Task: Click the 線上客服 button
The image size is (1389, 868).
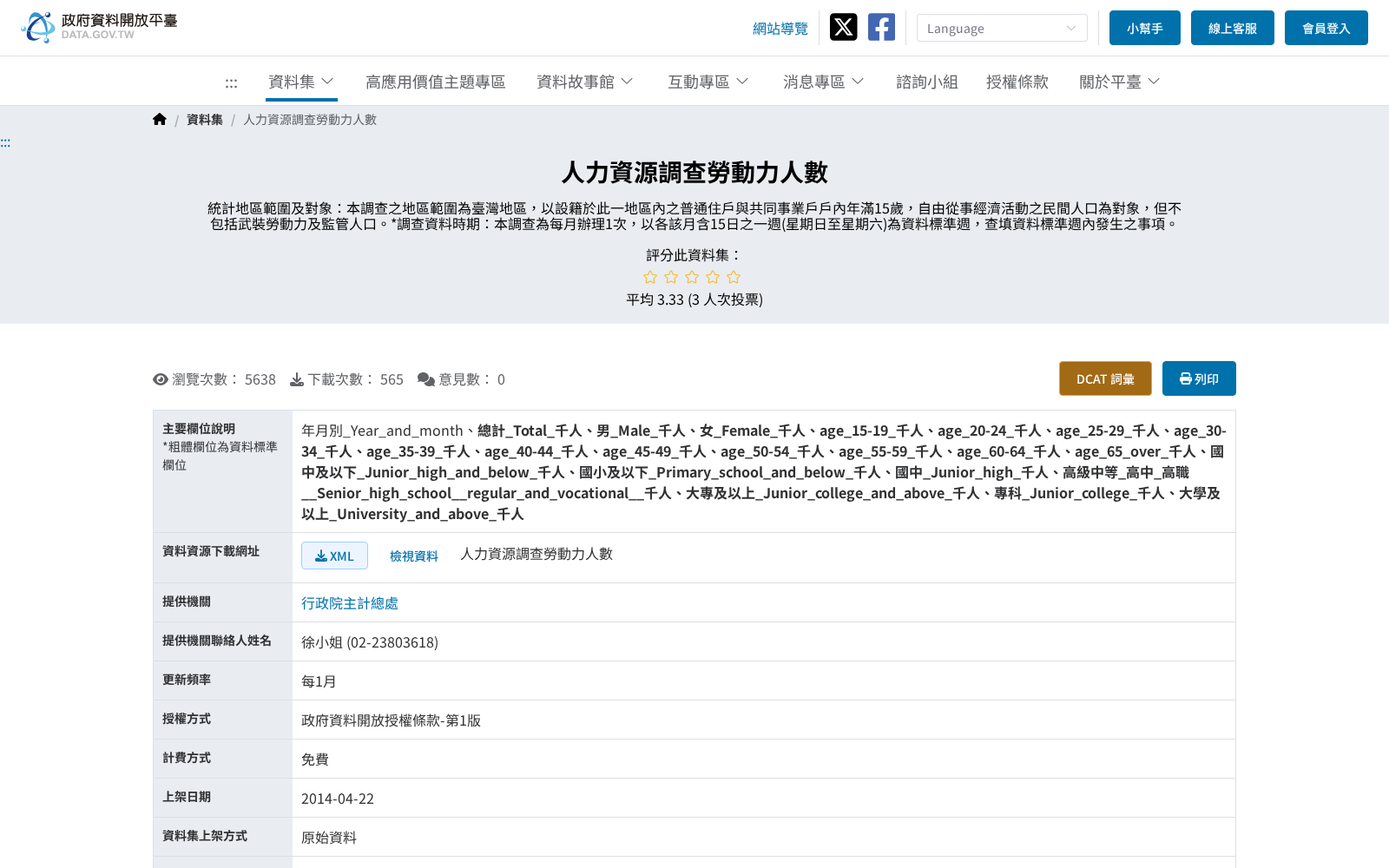Action: coord(1233,28)
